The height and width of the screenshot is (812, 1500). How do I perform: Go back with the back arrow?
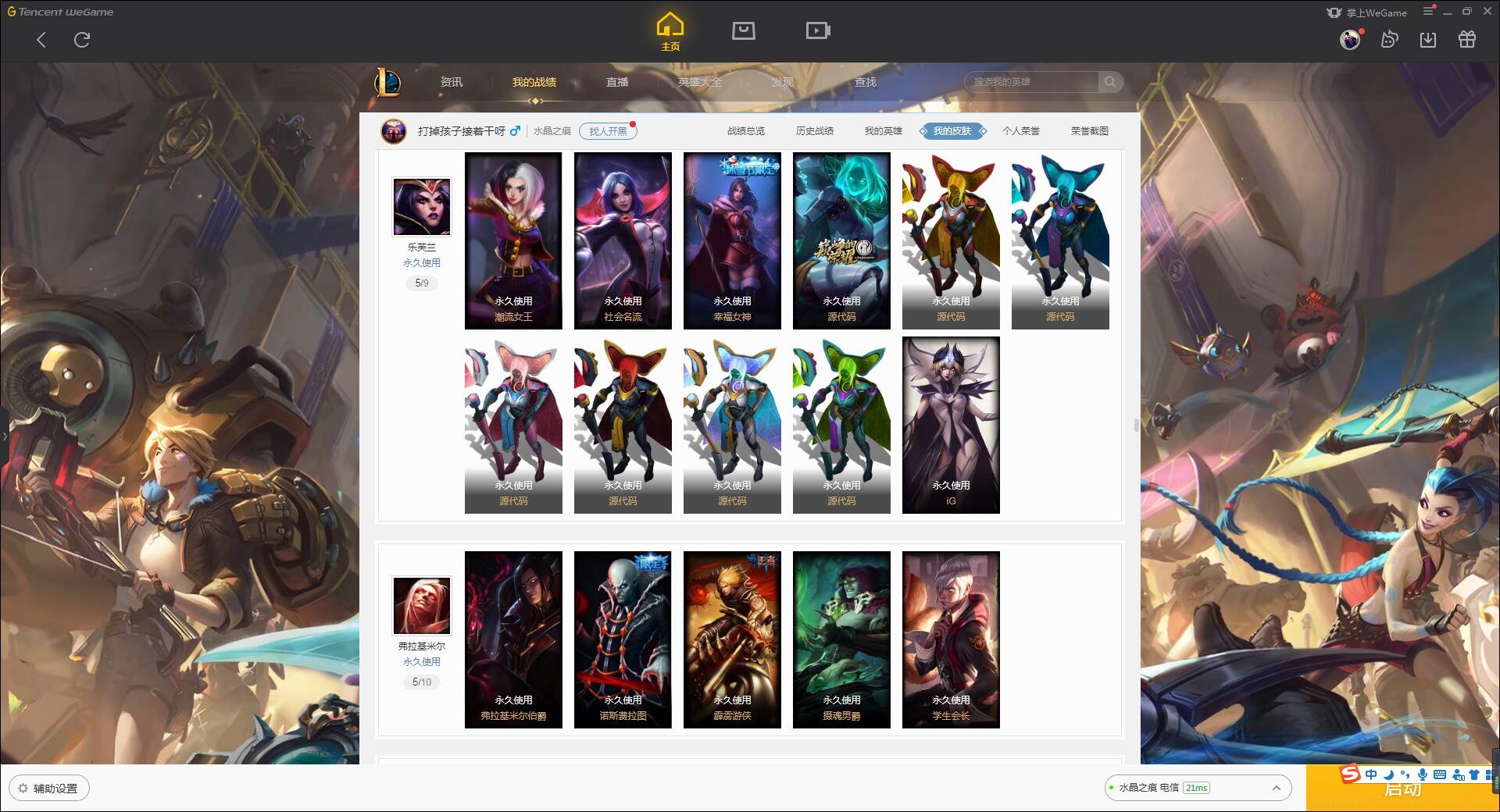click(x=41, y=40)
